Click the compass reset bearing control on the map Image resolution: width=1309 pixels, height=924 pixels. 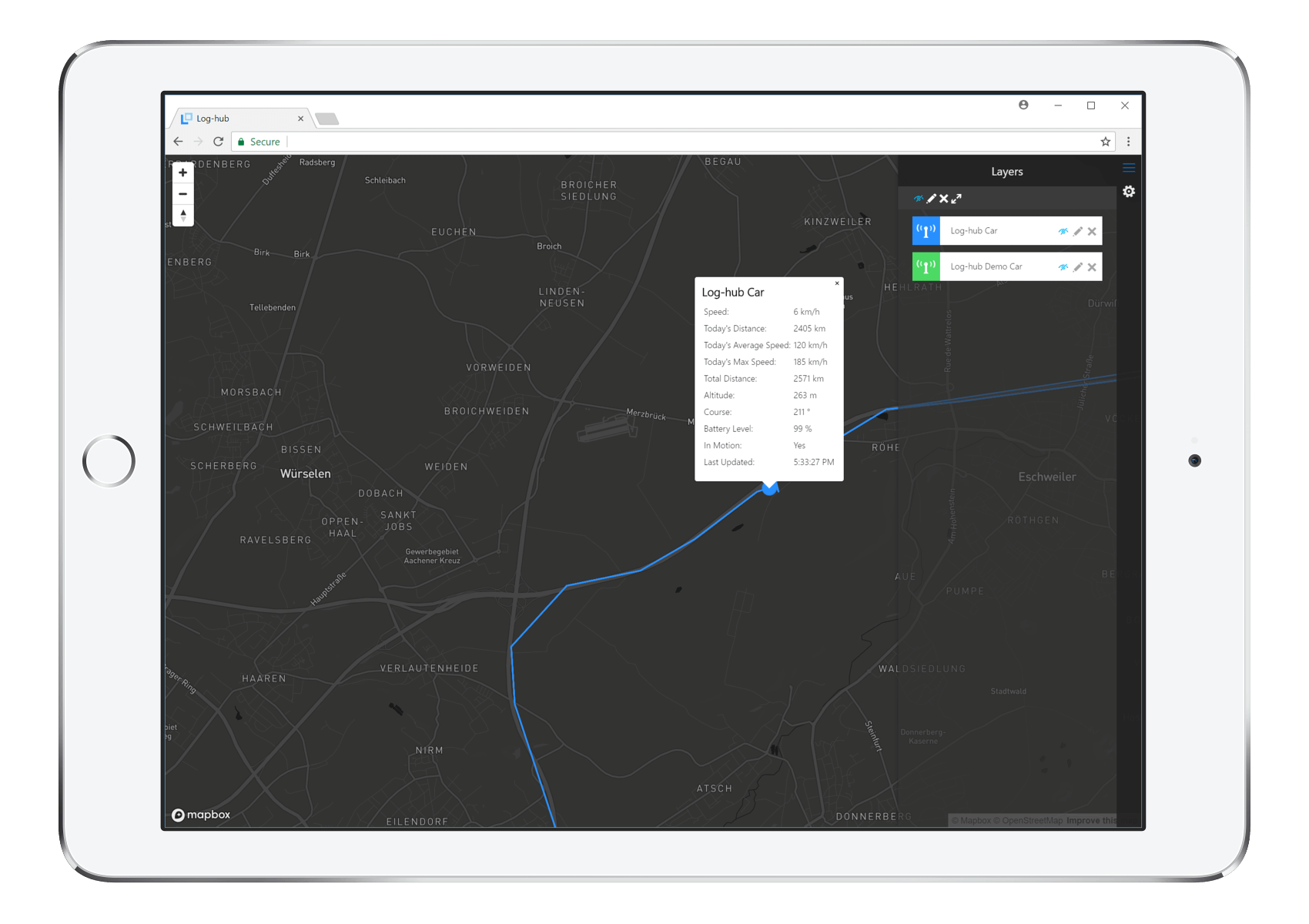coord(182,216)
